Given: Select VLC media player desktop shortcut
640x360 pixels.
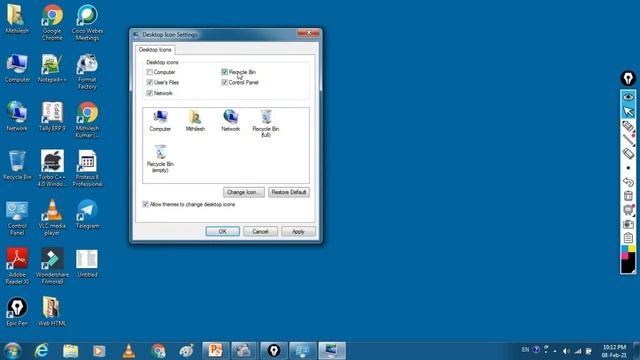Looking at the screenshot, I should point(52,218).
